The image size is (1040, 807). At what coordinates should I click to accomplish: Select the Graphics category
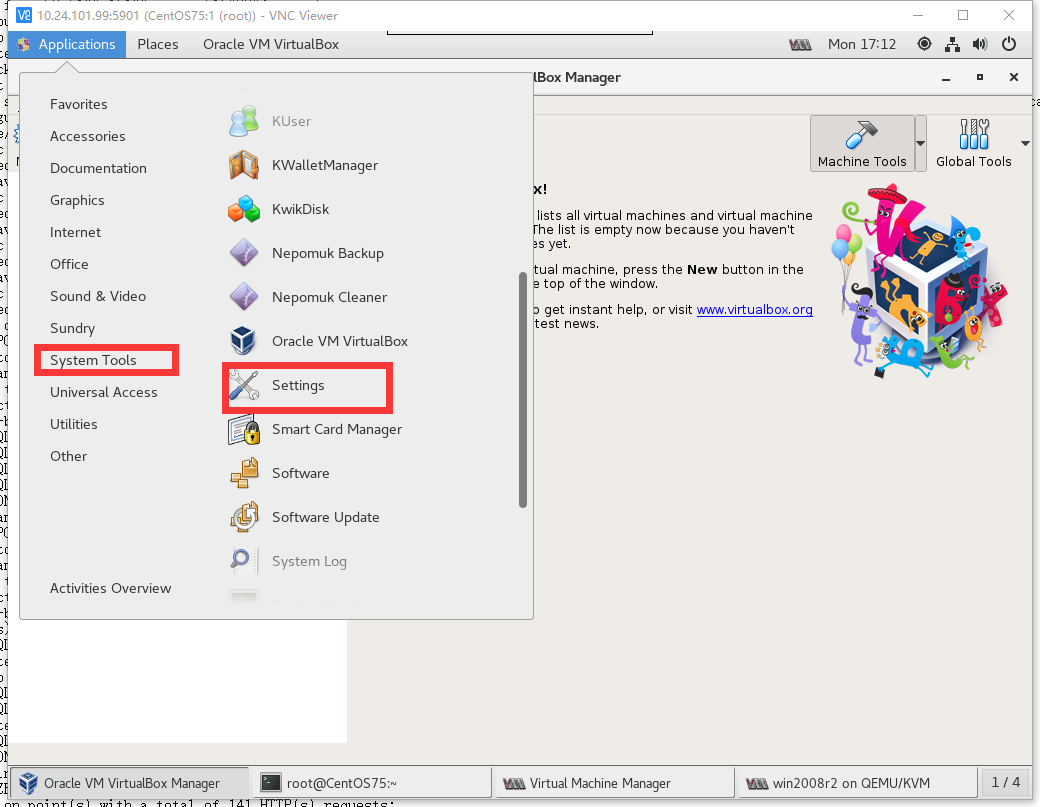click(77, 200)
